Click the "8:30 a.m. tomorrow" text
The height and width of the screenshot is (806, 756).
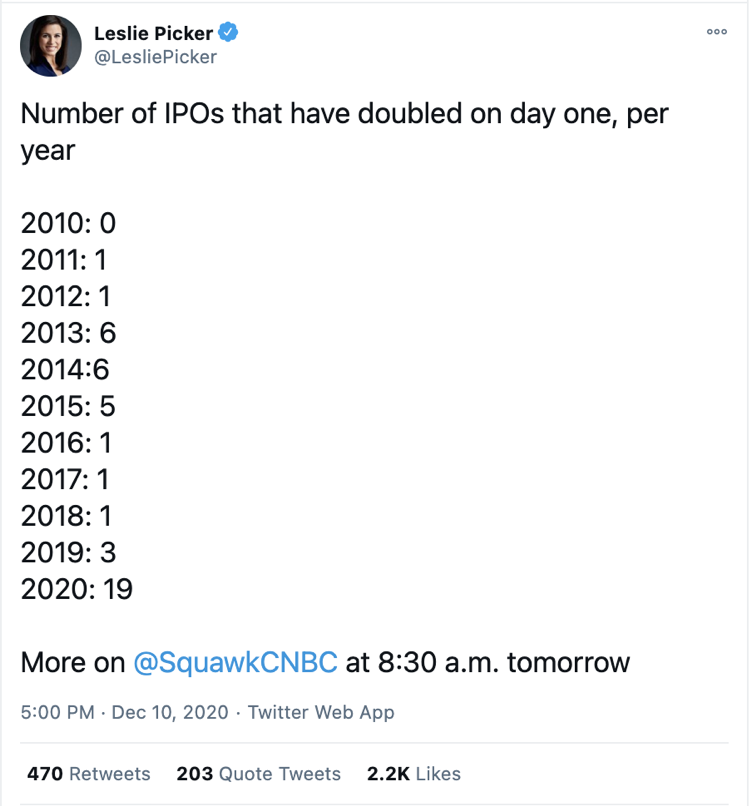(x=503, y=662)
